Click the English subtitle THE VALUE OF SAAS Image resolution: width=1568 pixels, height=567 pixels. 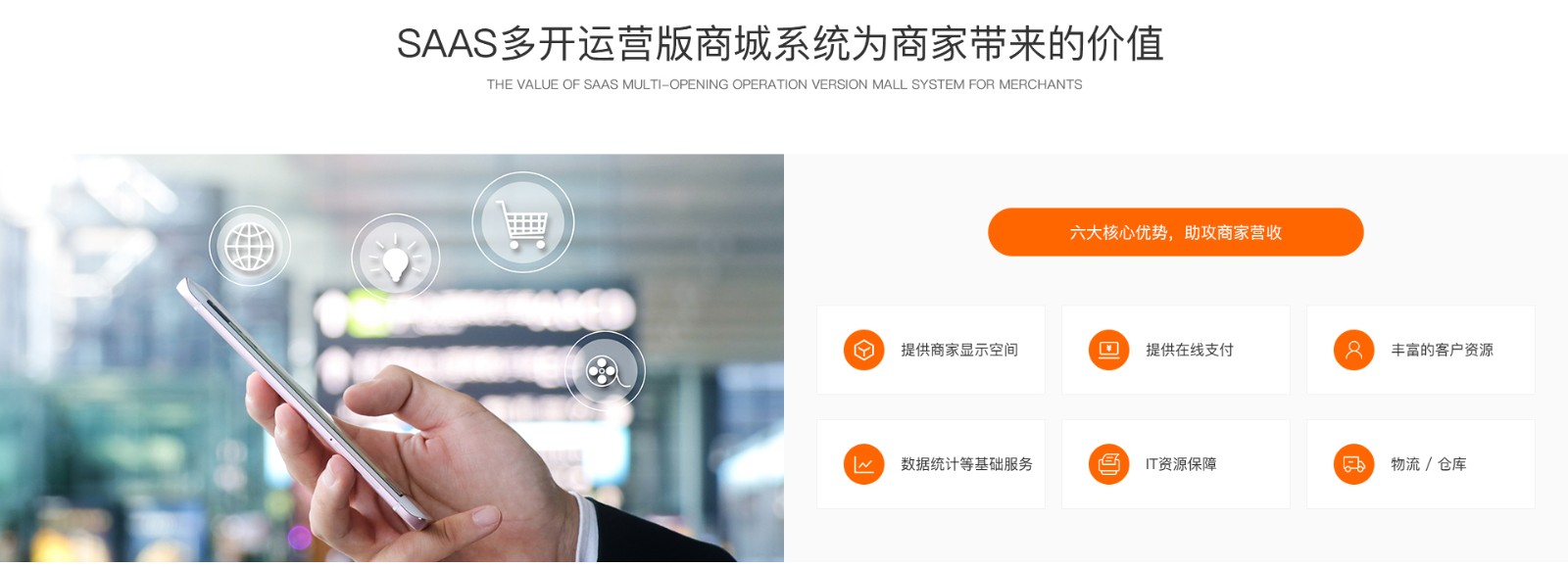pyautogui.click(x=784, y=84)
